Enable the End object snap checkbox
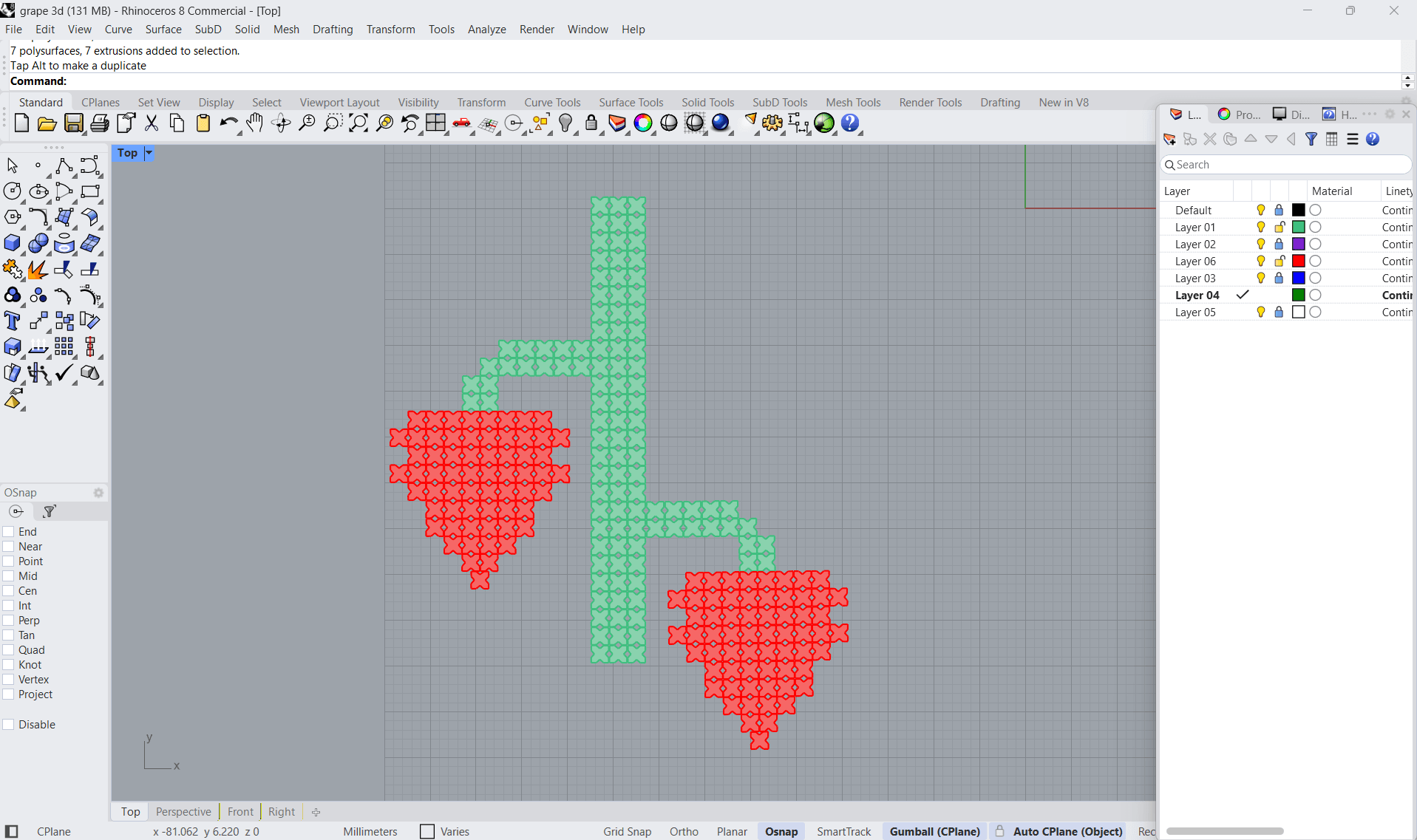 click(9, 532)
